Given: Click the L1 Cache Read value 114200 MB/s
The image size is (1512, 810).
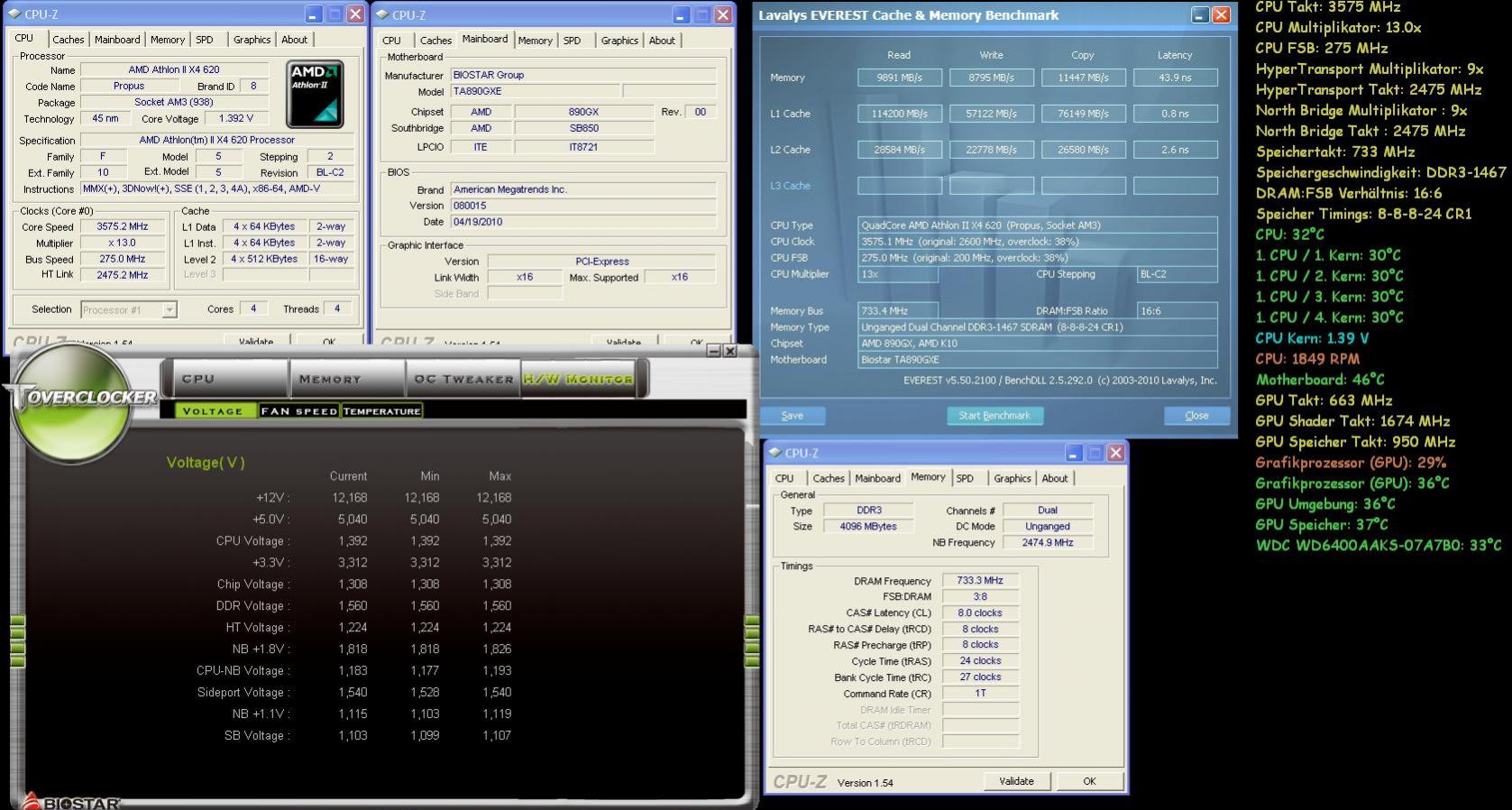Looking at the screenshot, I should point(899,114).
